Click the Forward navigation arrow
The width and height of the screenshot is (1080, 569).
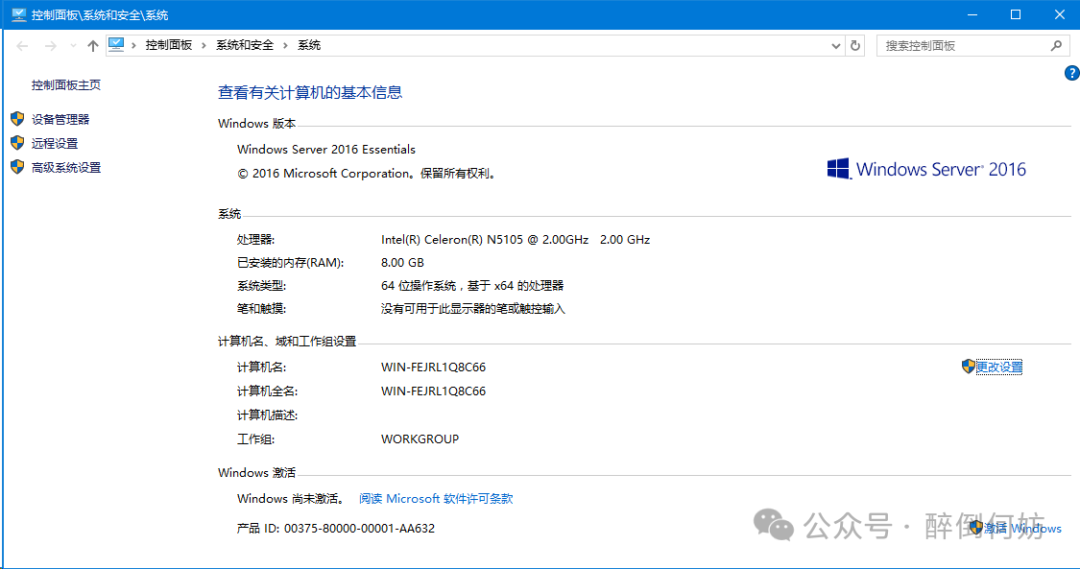50,46
